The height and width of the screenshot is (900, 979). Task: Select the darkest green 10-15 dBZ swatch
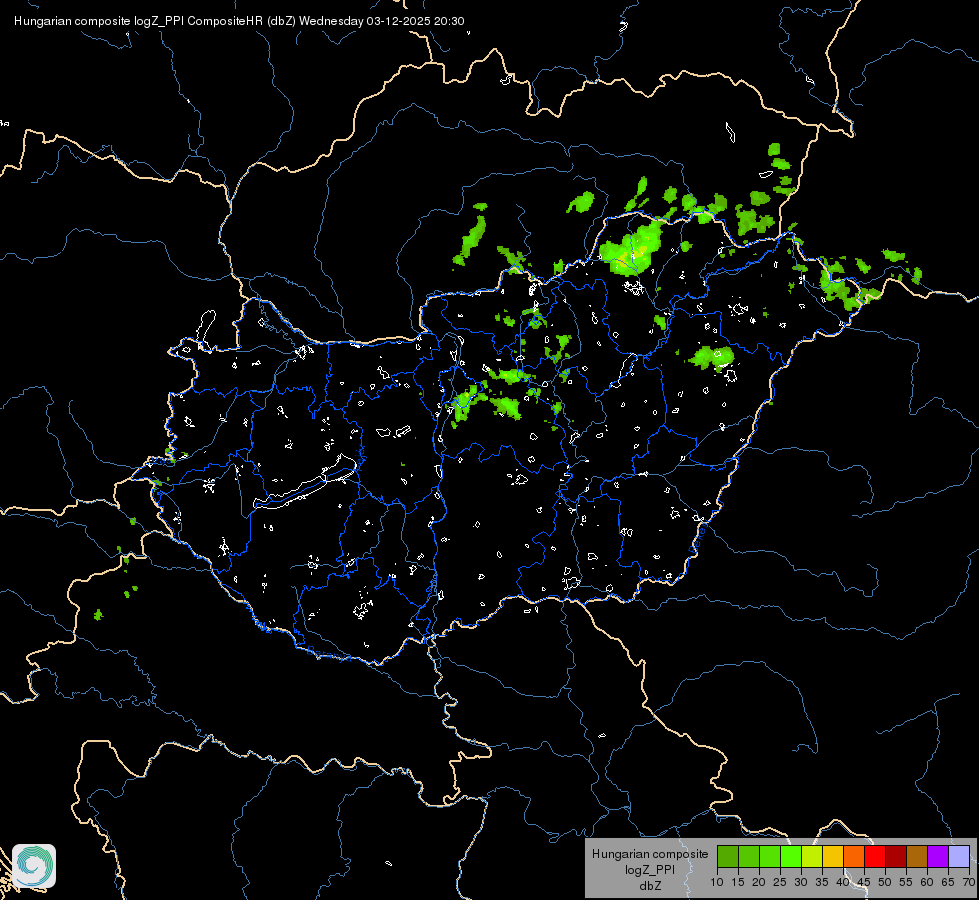[728, 856]
